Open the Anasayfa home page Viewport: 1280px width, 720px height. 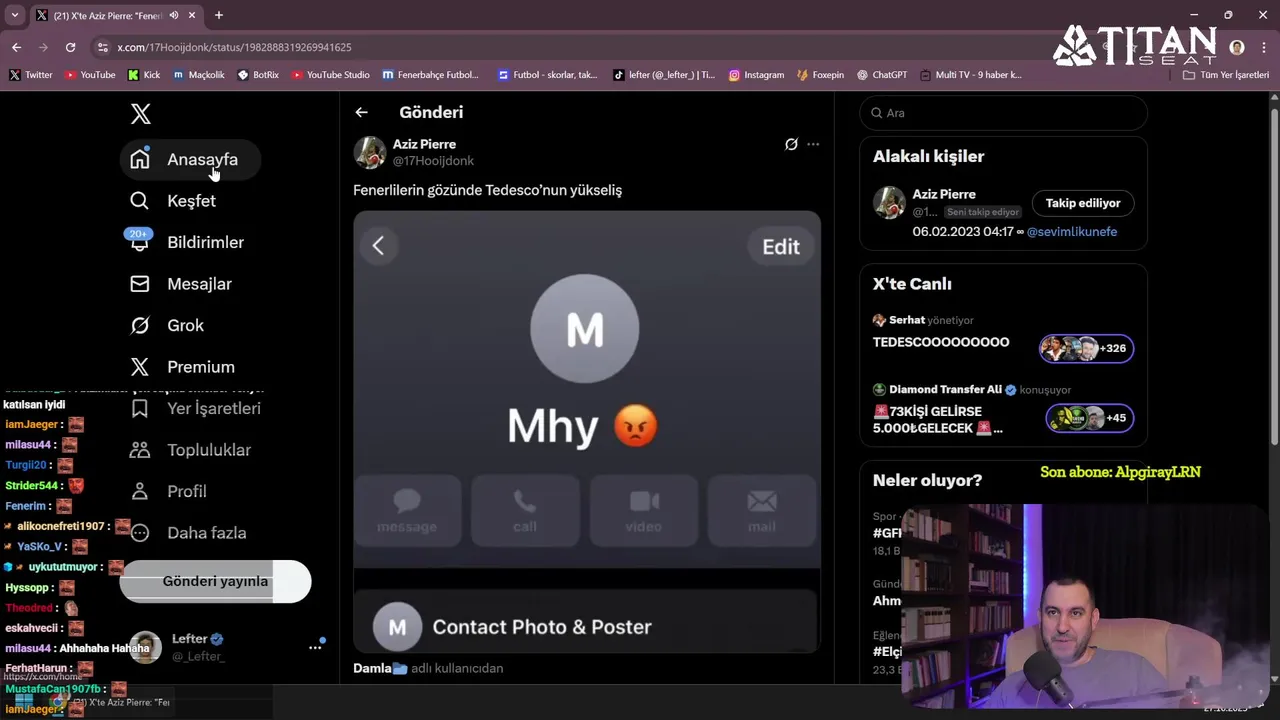(x=190, y=159)
